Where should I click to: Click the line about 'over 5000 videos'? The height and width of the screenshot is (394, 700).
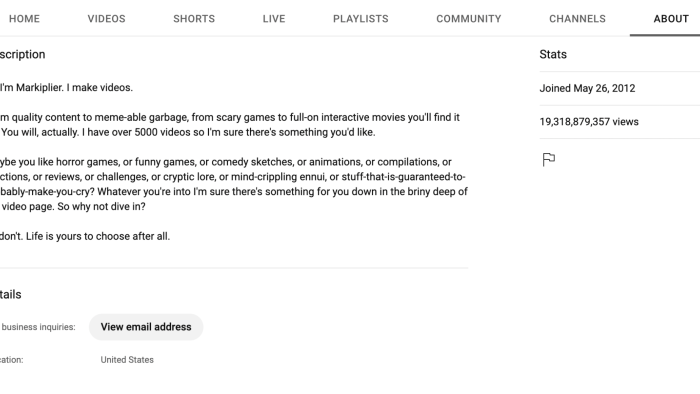(188, 132)
